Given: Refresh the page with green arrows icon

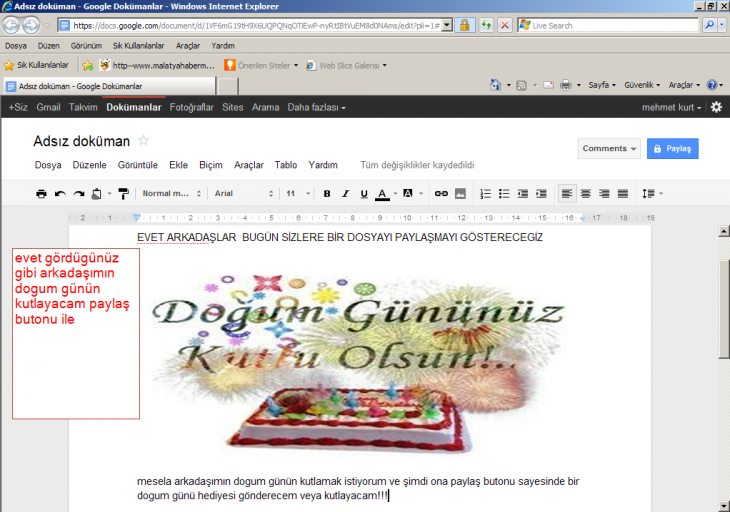Looking at the screenshot, I should point(486,25).
